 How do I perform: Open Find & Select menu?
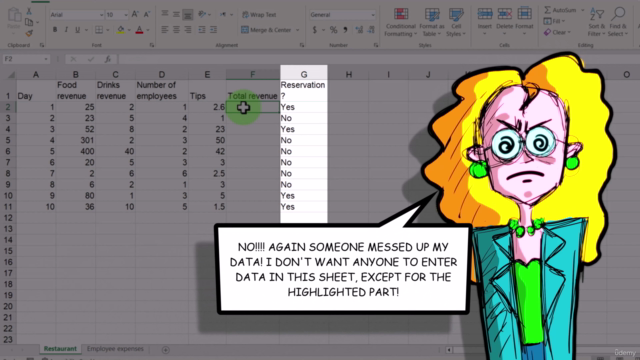618,22
